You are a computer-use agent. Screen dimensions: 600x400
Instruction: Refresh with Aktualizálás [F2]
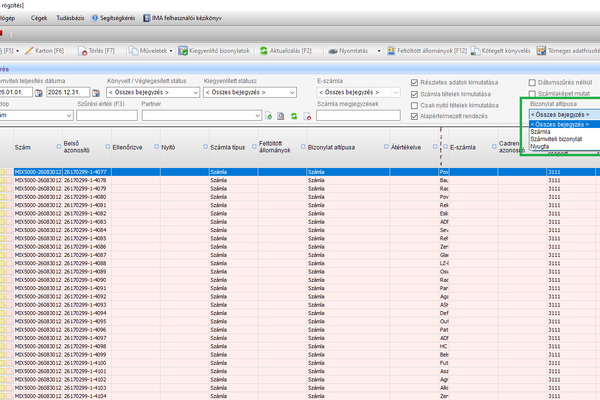pyautogui.click(x=285, y=51)
